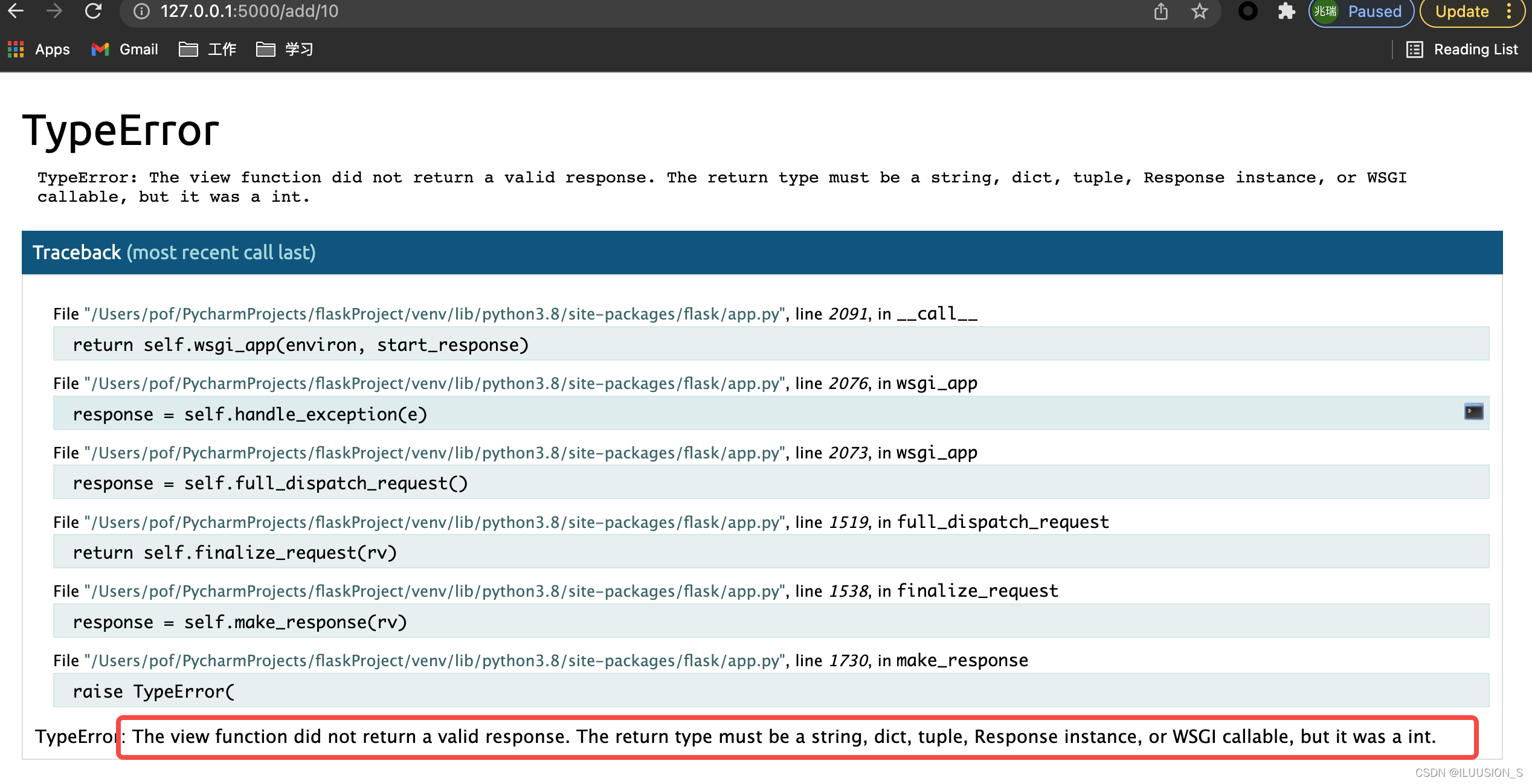Reload the current page
This screenshot has width=1532, height=784.
[93, 11]
